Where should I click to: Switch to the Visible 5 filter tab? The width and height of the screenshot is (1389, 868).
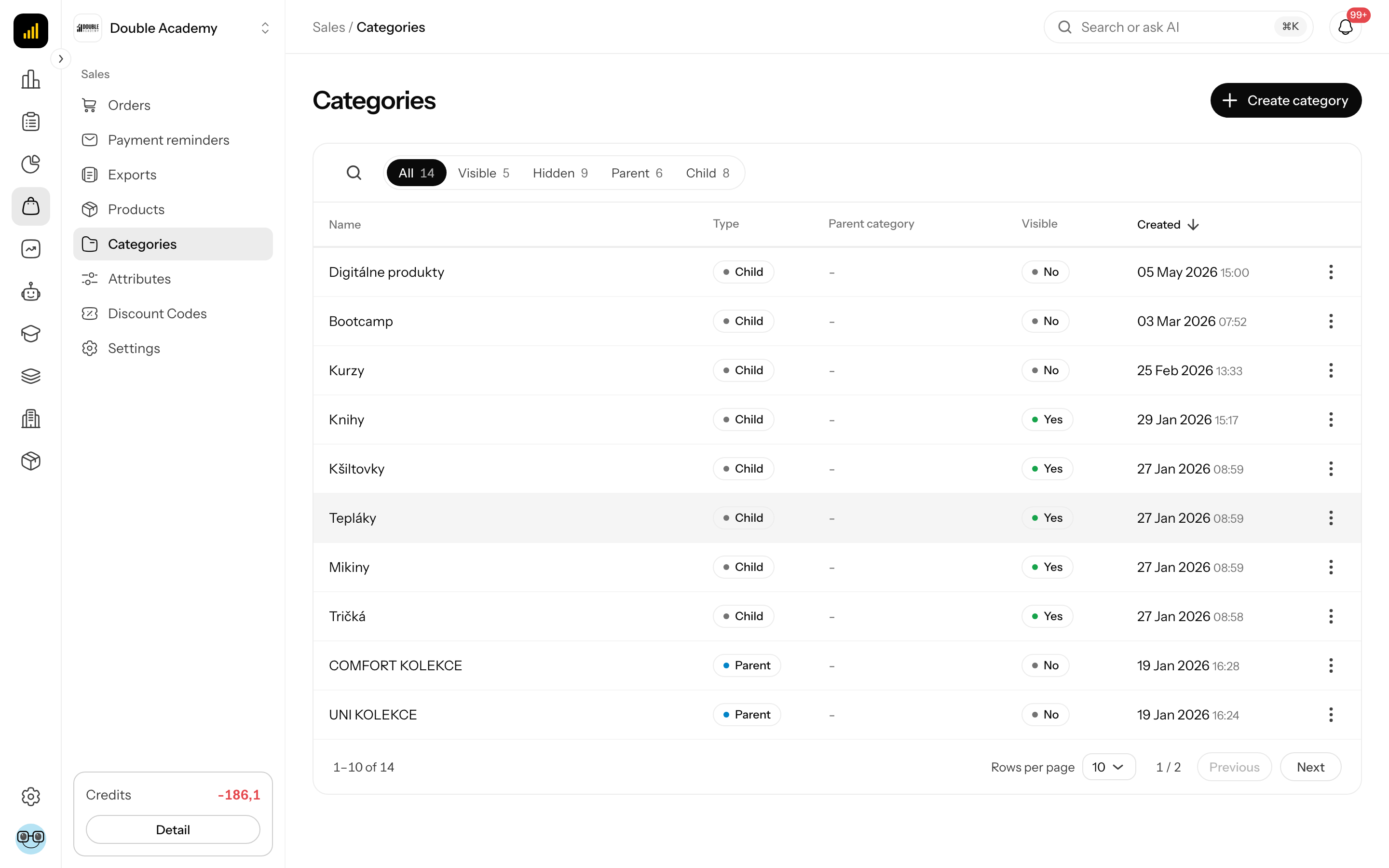click(483, 173)
